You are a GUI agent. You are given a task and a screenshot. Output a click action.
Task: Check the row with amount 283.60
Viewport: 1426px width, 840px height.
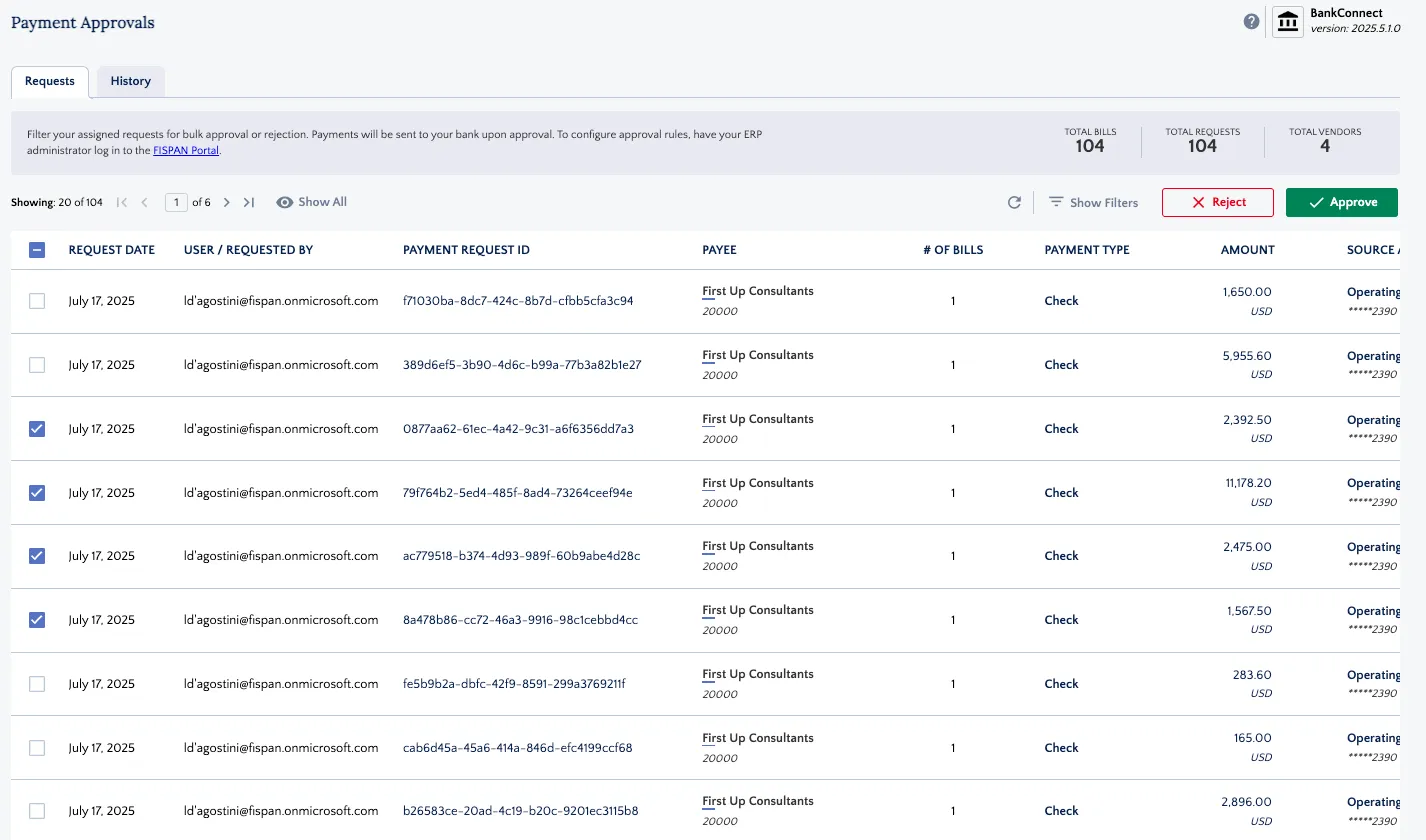pyautogui.click(x=37, y=684)
